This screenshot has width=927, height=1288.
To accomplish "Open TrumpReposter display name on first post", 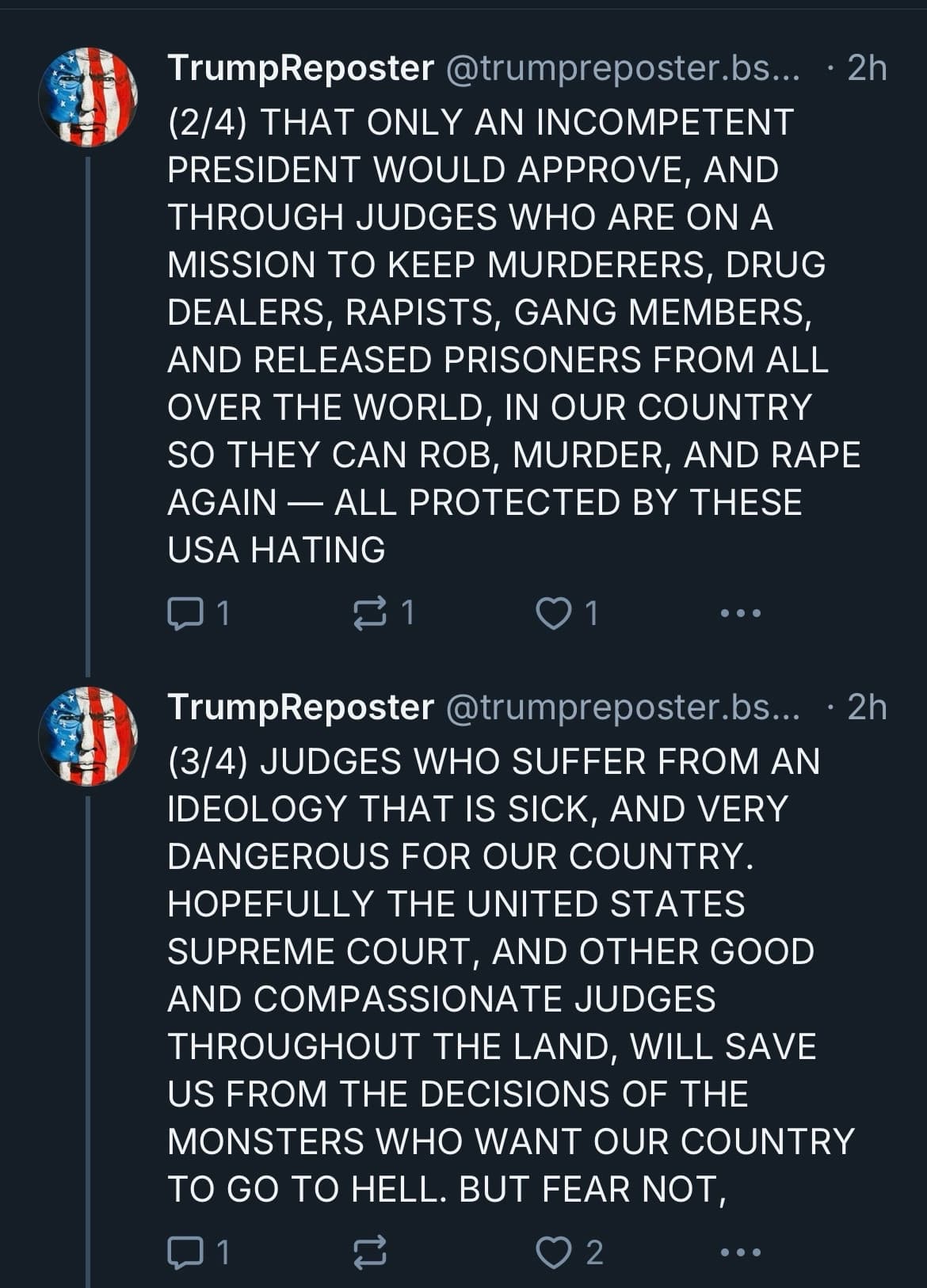I will tap(301, 70).
